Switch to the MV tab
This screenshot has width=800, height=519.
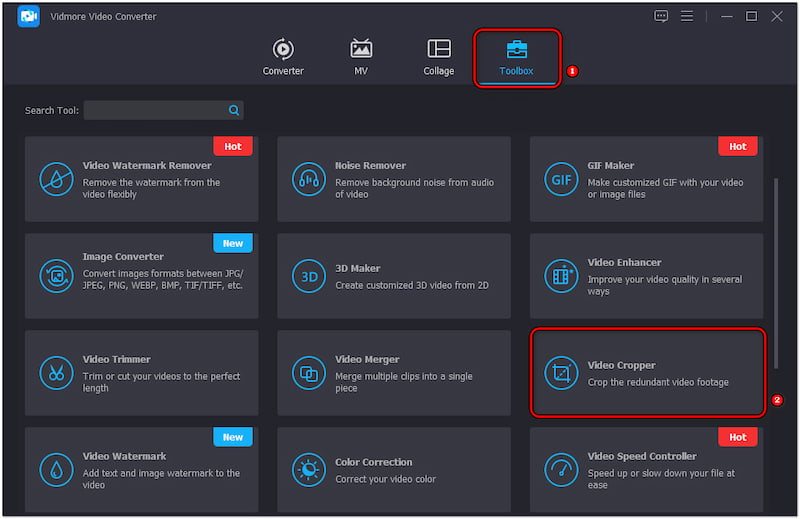point(361,57)
